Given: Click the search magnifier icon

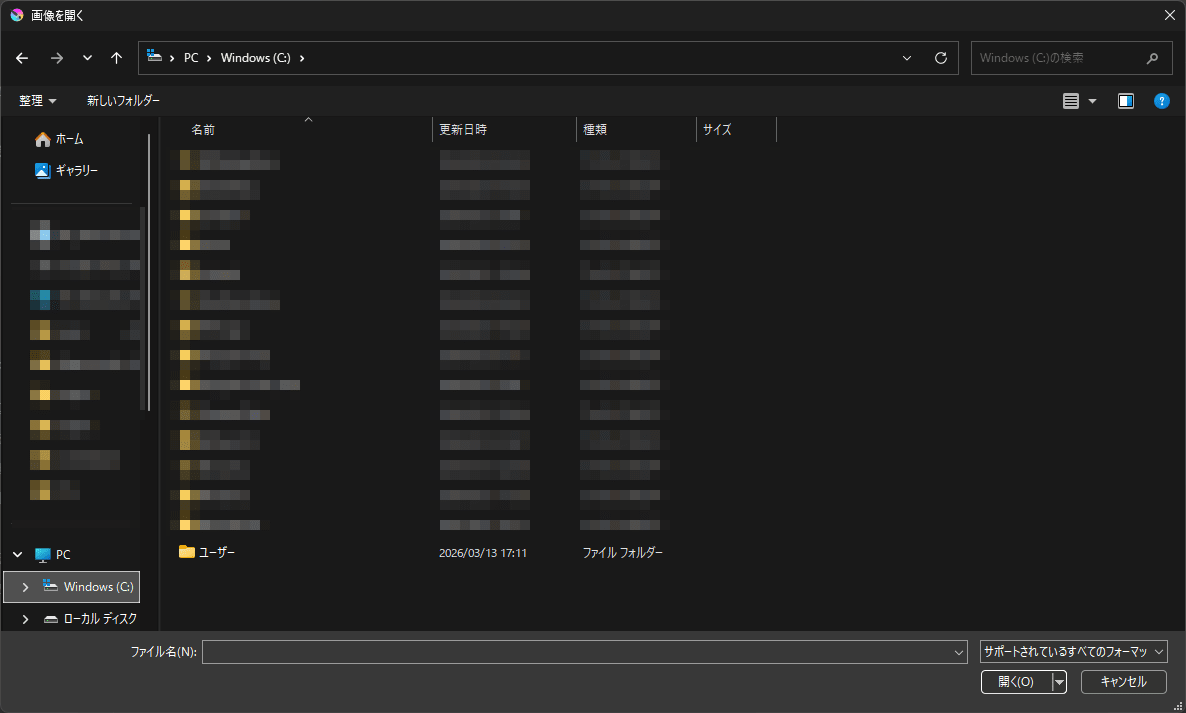Looking at the screenshot, I should pyautogui.click(x=1152, y=58).
